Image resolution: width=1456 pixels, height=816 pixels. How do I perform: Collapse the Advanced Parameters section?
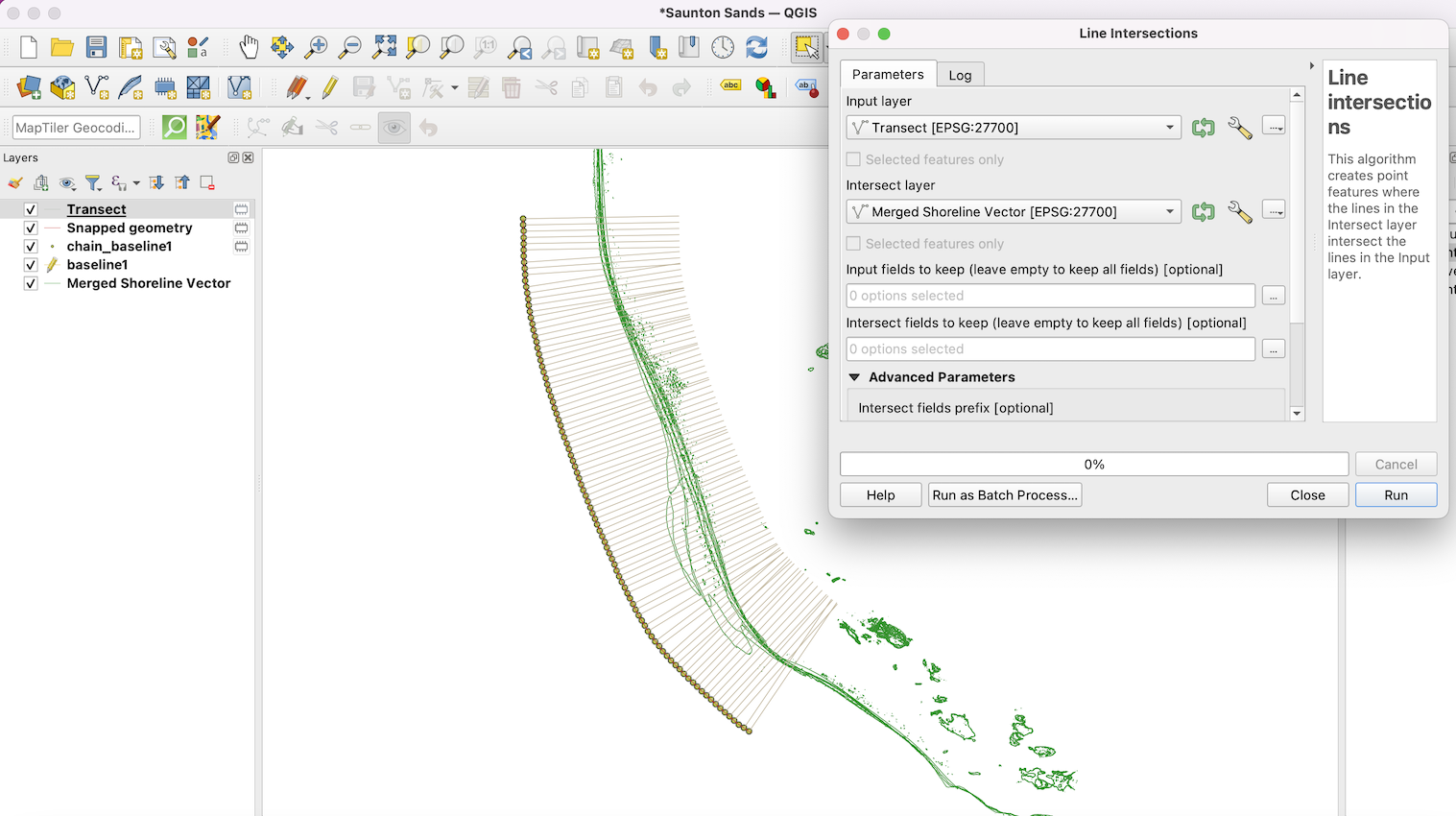854,377
